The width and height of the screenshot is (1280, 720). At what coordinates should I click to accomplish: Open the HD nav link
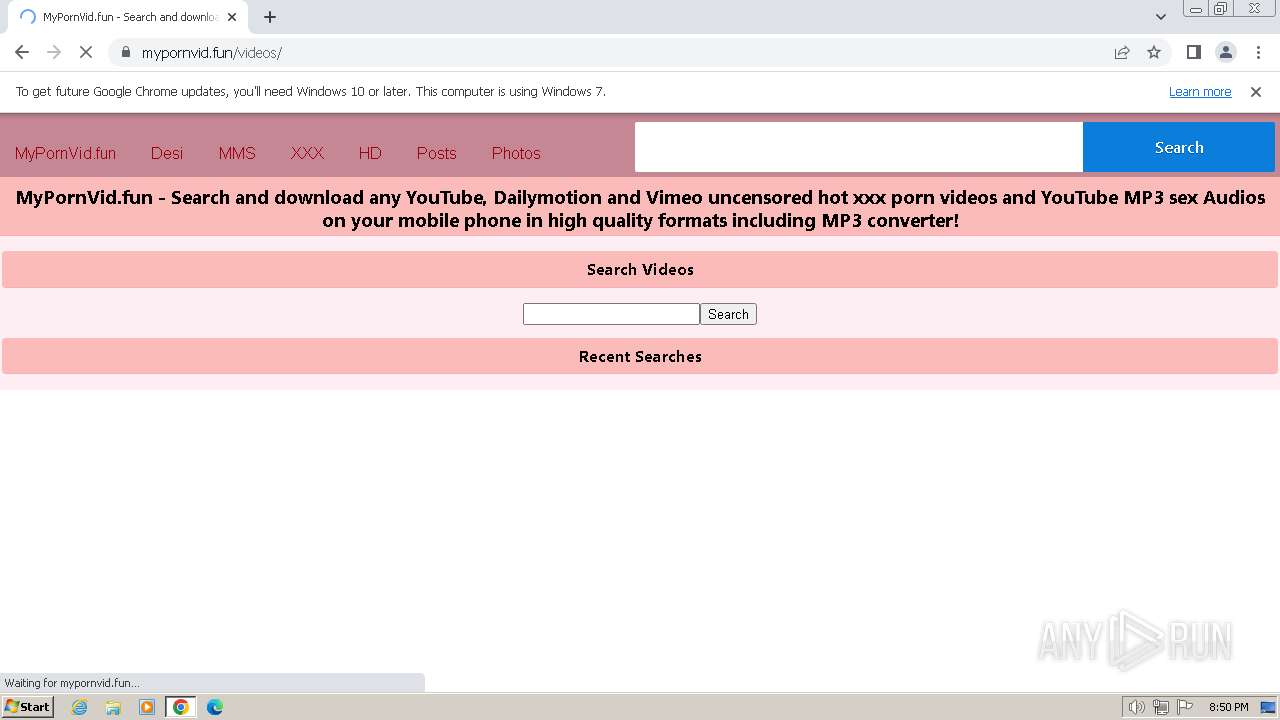click(370, 153)
